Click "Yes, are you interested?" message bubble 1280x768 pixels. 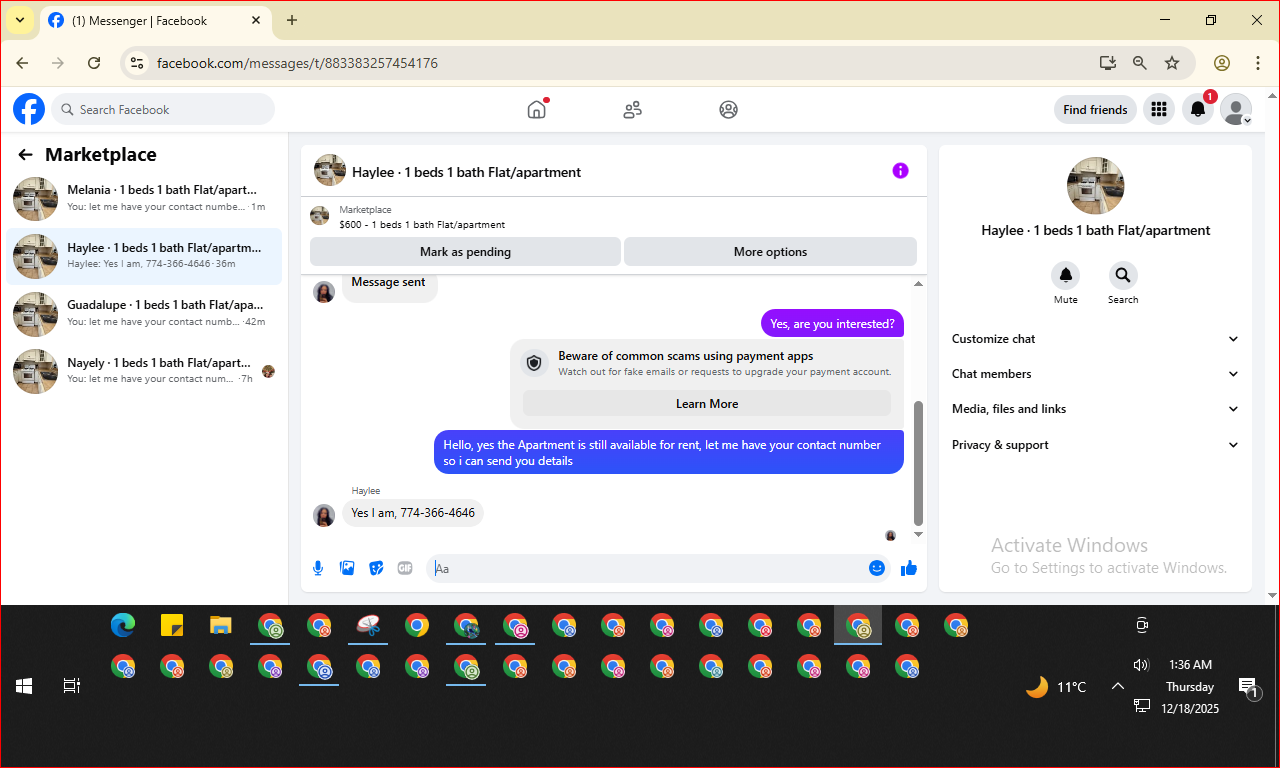pyautogui.click(x=833, y=324)
